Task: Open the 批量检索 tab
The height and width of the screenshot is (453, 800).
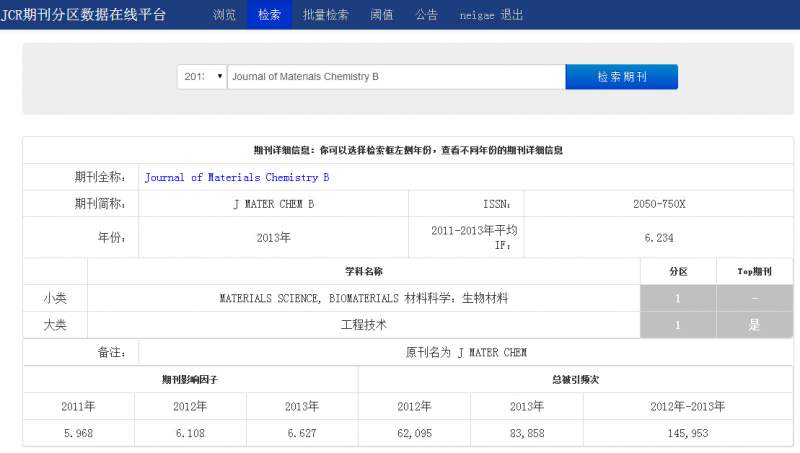Action: click(x=325, y=15)
